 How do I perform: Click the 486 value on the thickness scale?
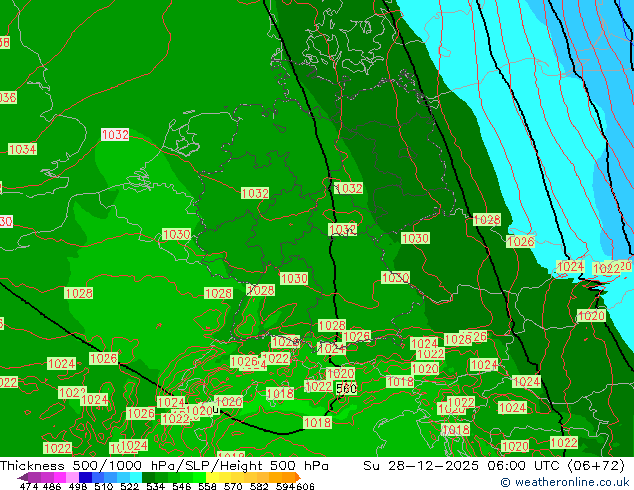pos(52,486)
